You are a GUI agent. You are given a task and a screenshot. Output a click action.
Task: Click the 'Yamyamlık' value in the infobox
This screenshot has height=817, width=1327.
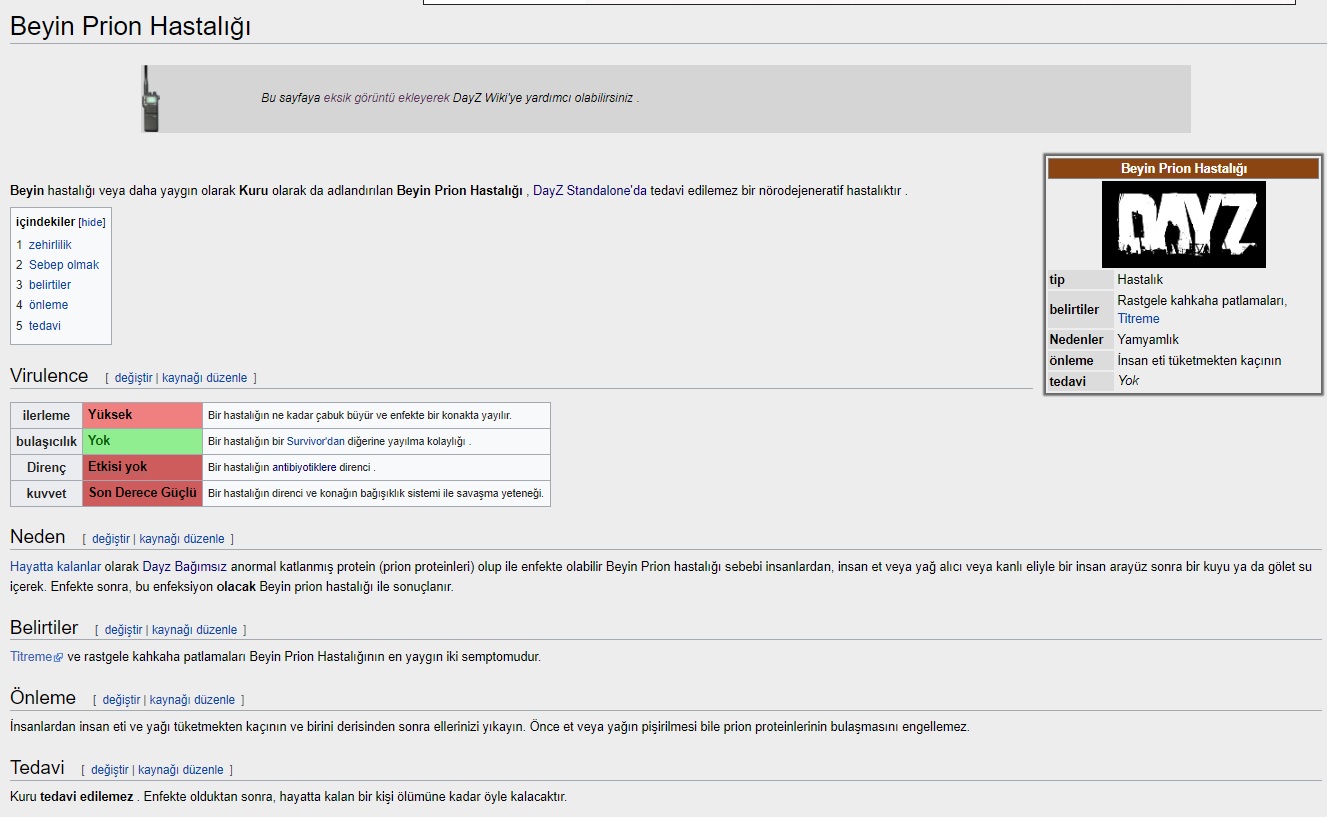[x=1148, y=340]
